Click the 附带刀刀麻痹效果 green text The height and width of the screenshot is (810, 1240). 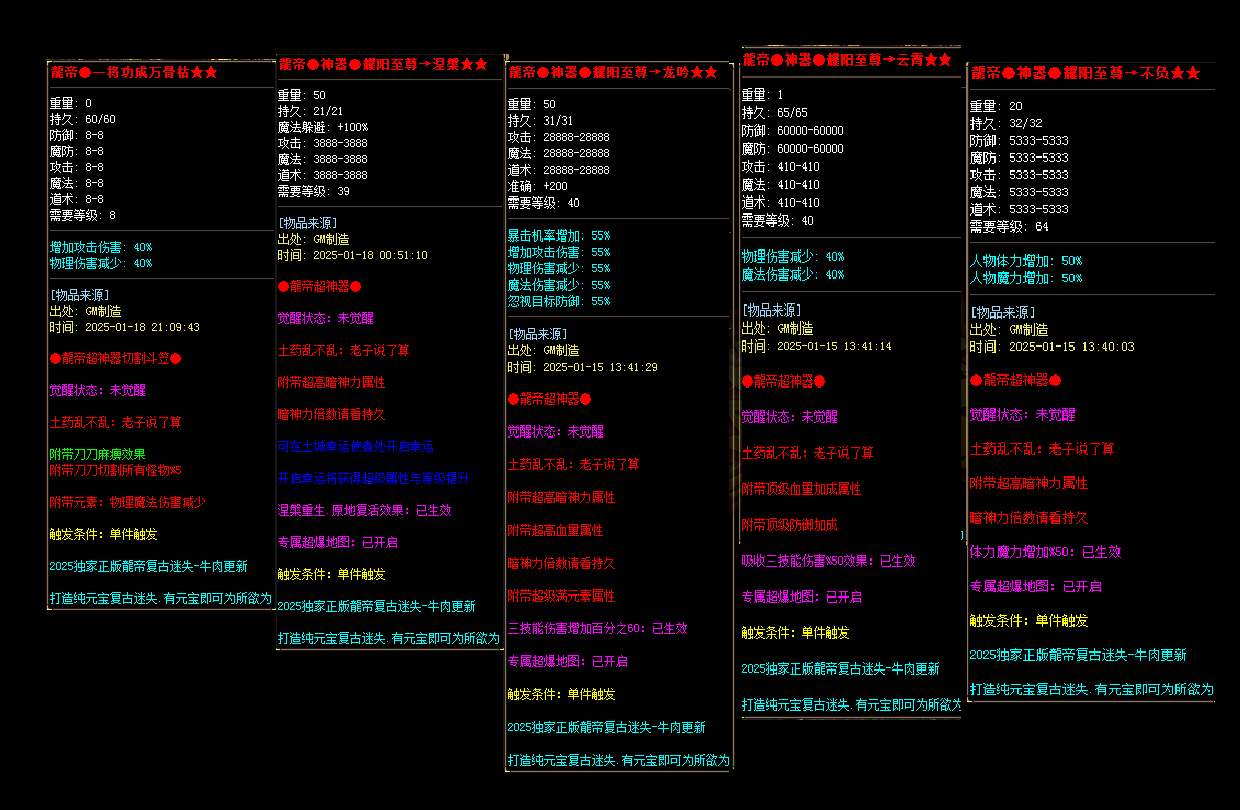coord(98,454)
